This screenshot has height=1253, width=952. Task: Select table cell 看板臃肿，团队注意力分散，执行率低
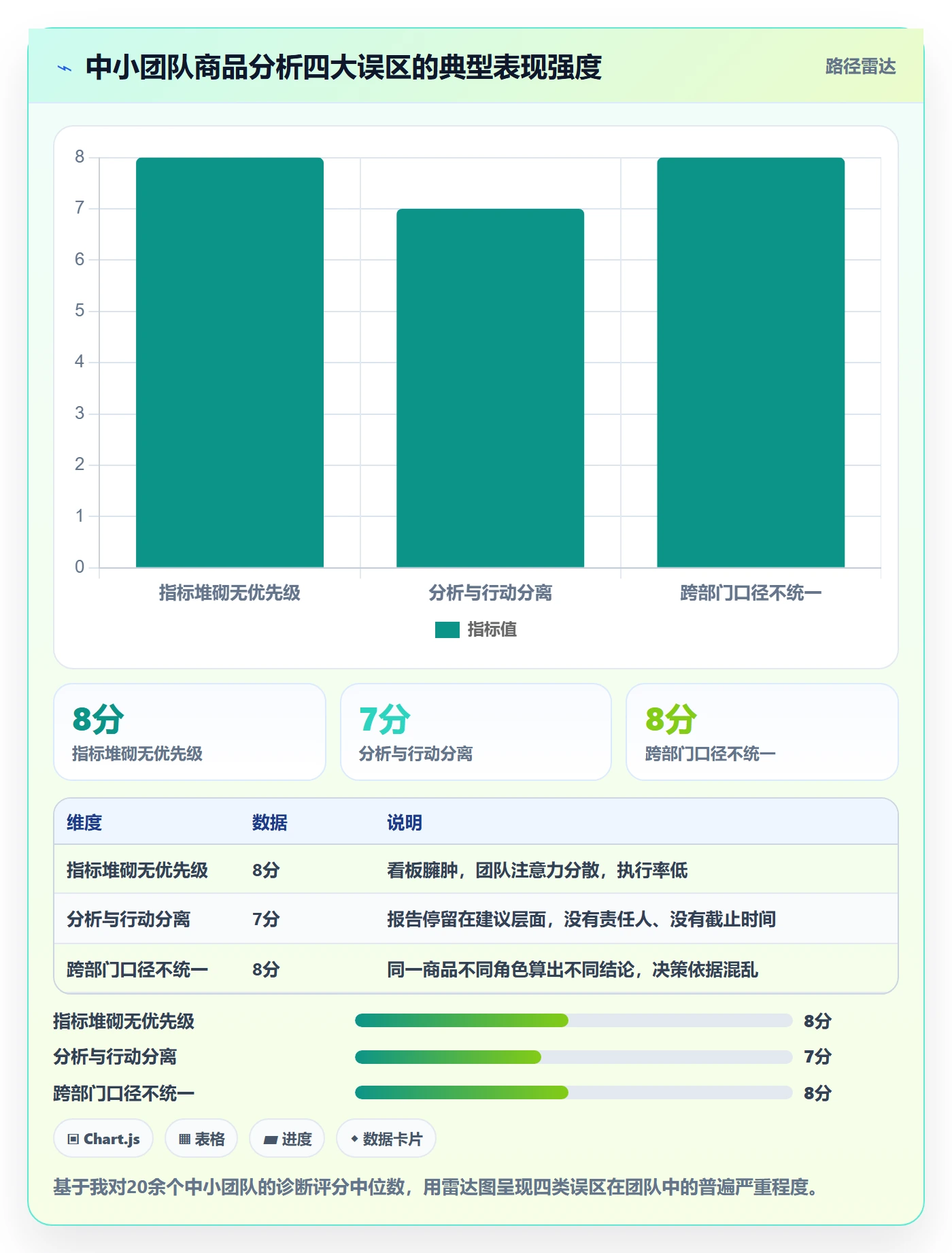[537, 870]
